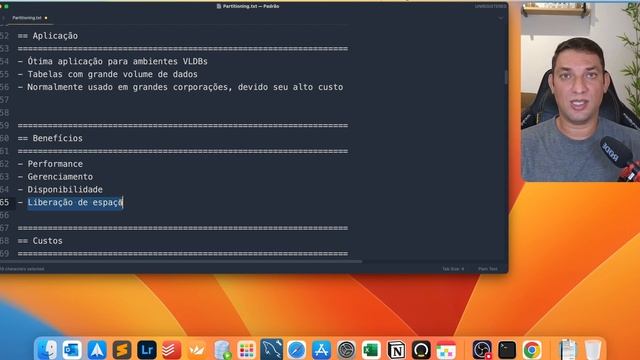This screenshot has width=640, height=360.
Task: Open the Tab Size selector in status bar
Action: click(453, 269)
